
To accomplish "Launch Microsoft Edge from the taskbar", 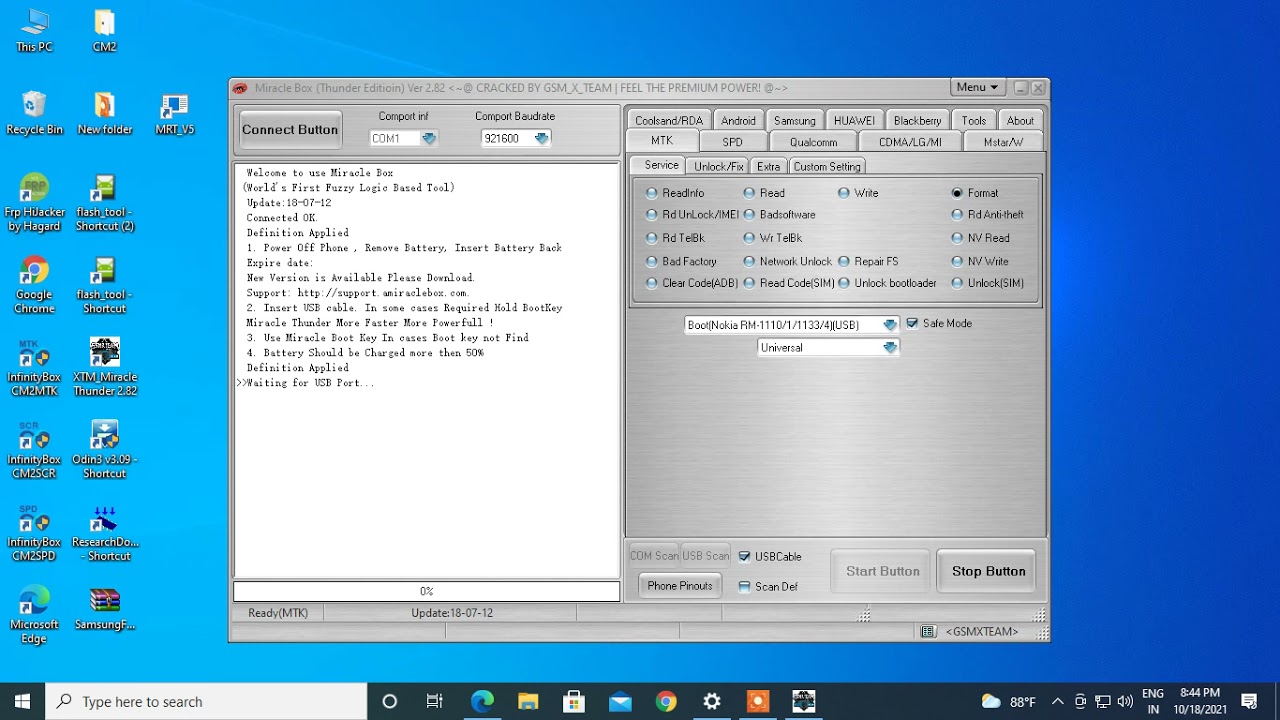I will 482,701.
